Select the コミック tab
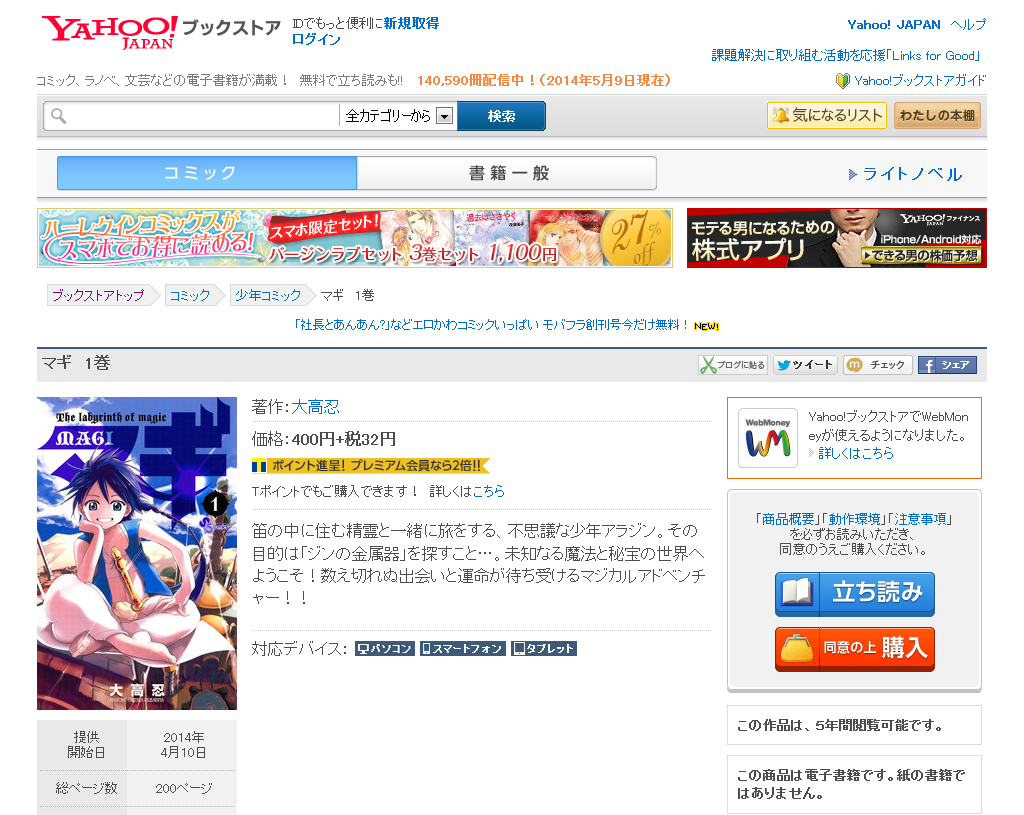The image size is (1024, 815). (x=207, y=173)
